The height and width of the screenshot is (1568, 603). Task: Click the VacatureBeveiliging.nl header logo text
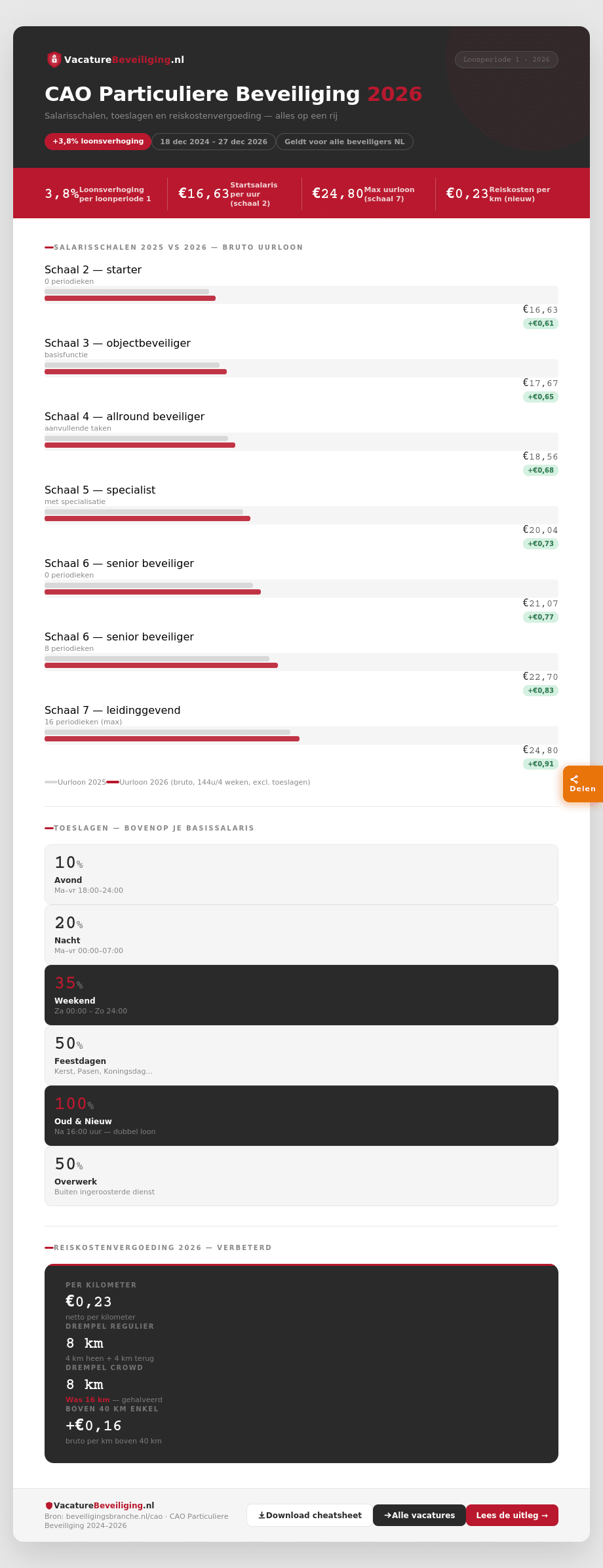124,60
